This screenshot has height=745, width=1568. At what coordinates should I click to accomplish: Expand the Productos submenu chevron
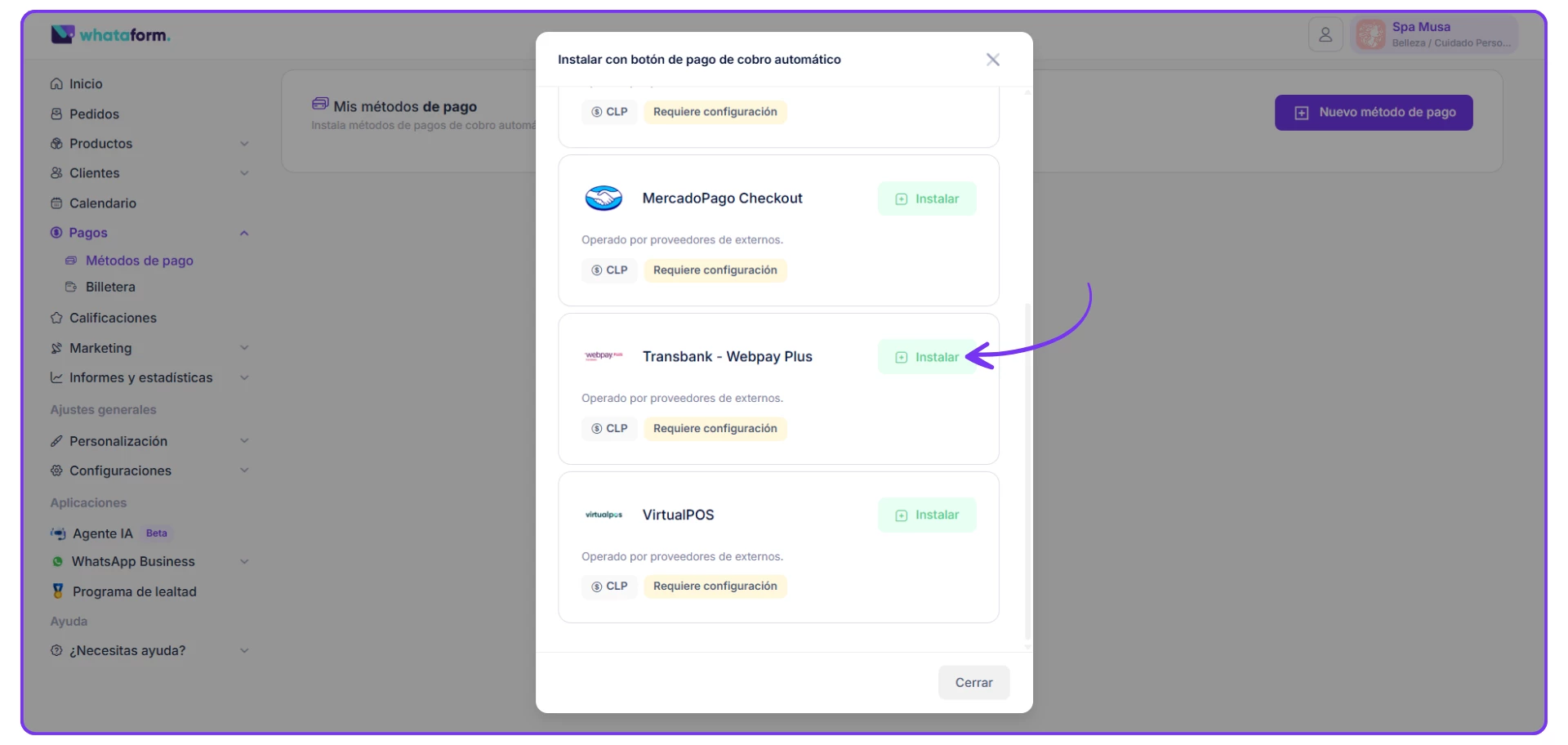click(x=244, y=144)
